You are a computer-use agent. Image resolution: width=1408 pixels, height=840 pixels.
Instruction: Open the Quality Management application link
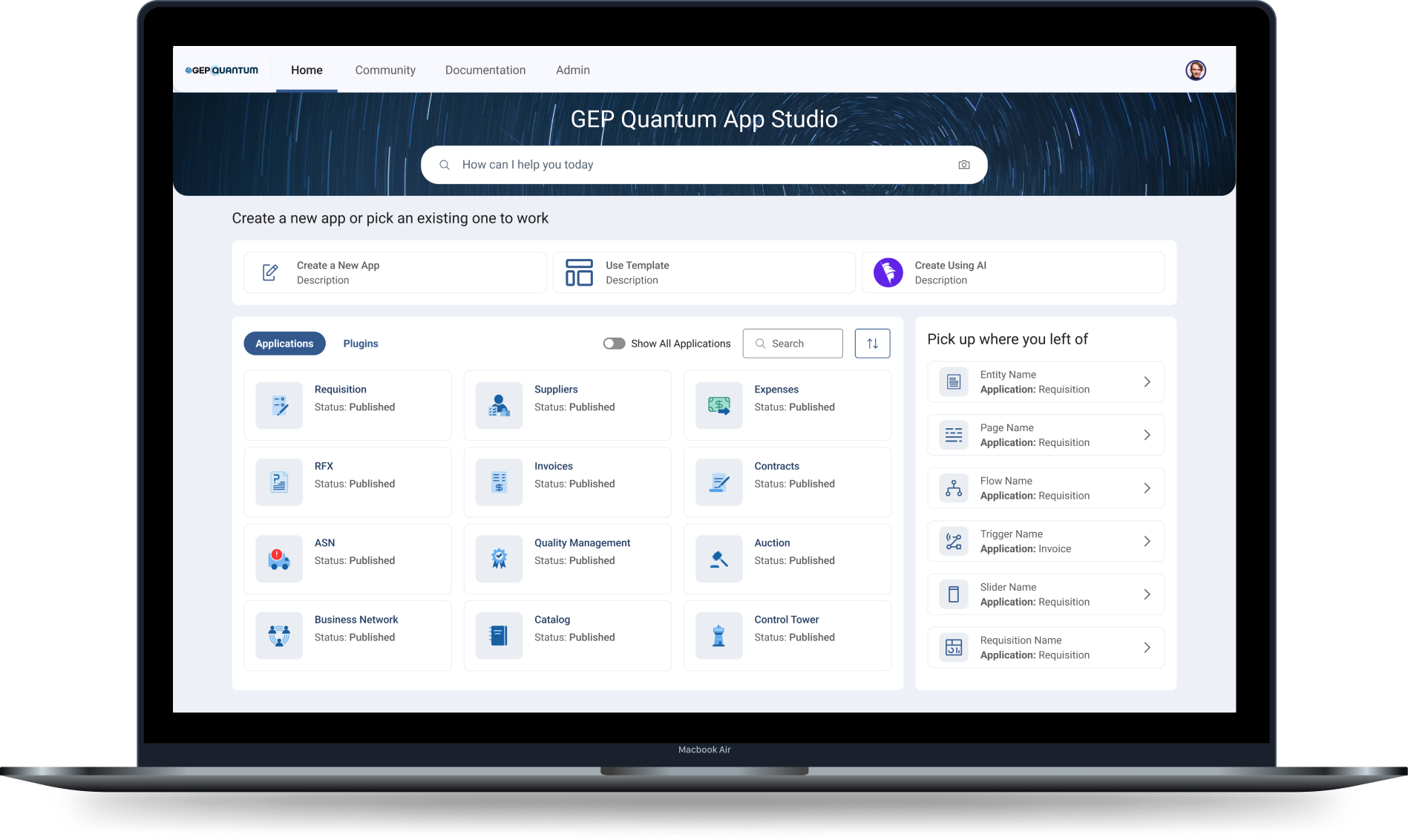(582, 543)
